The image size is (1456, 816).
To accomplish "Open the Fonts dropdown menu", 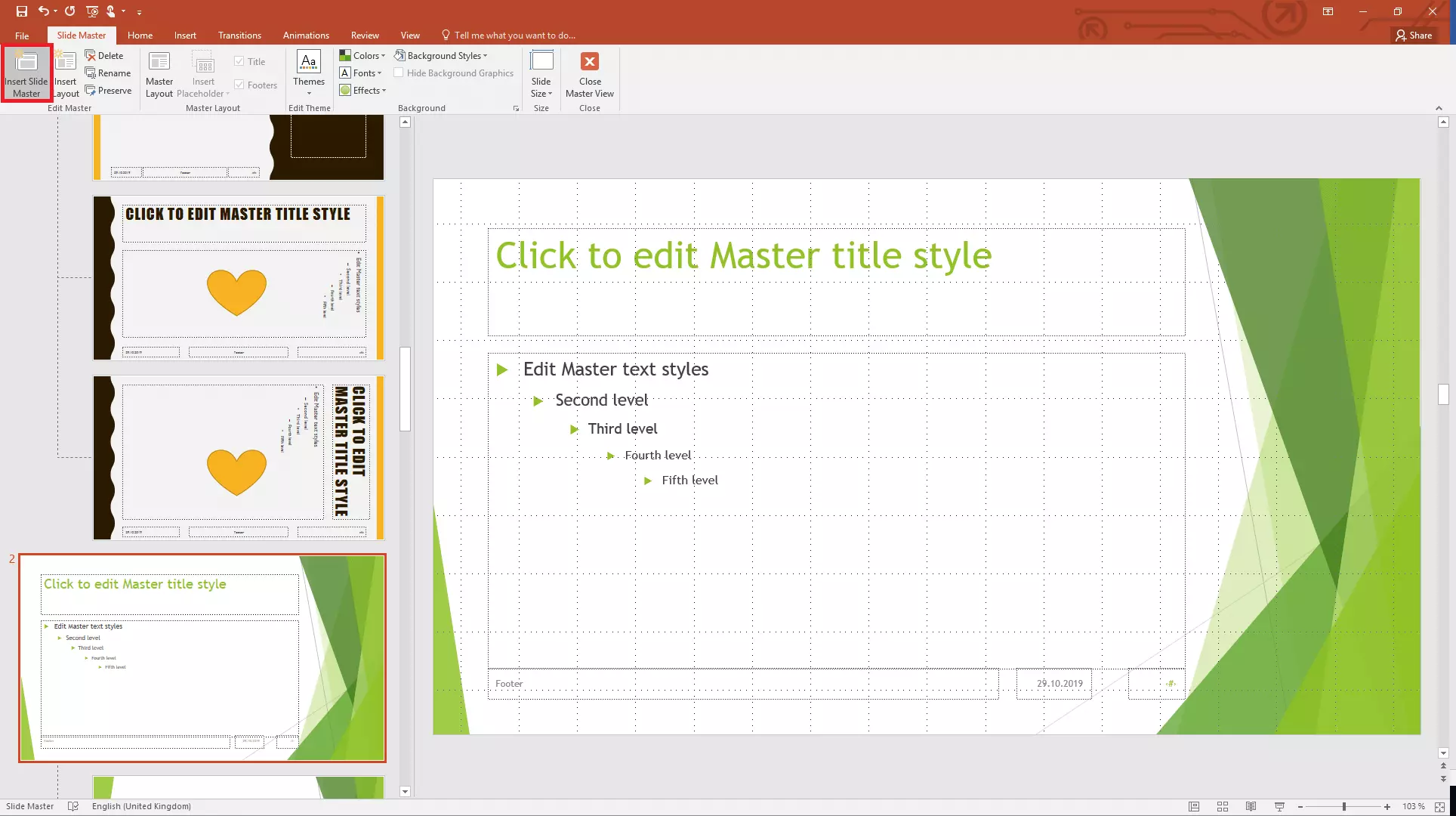I will click(x=363, y=73).
